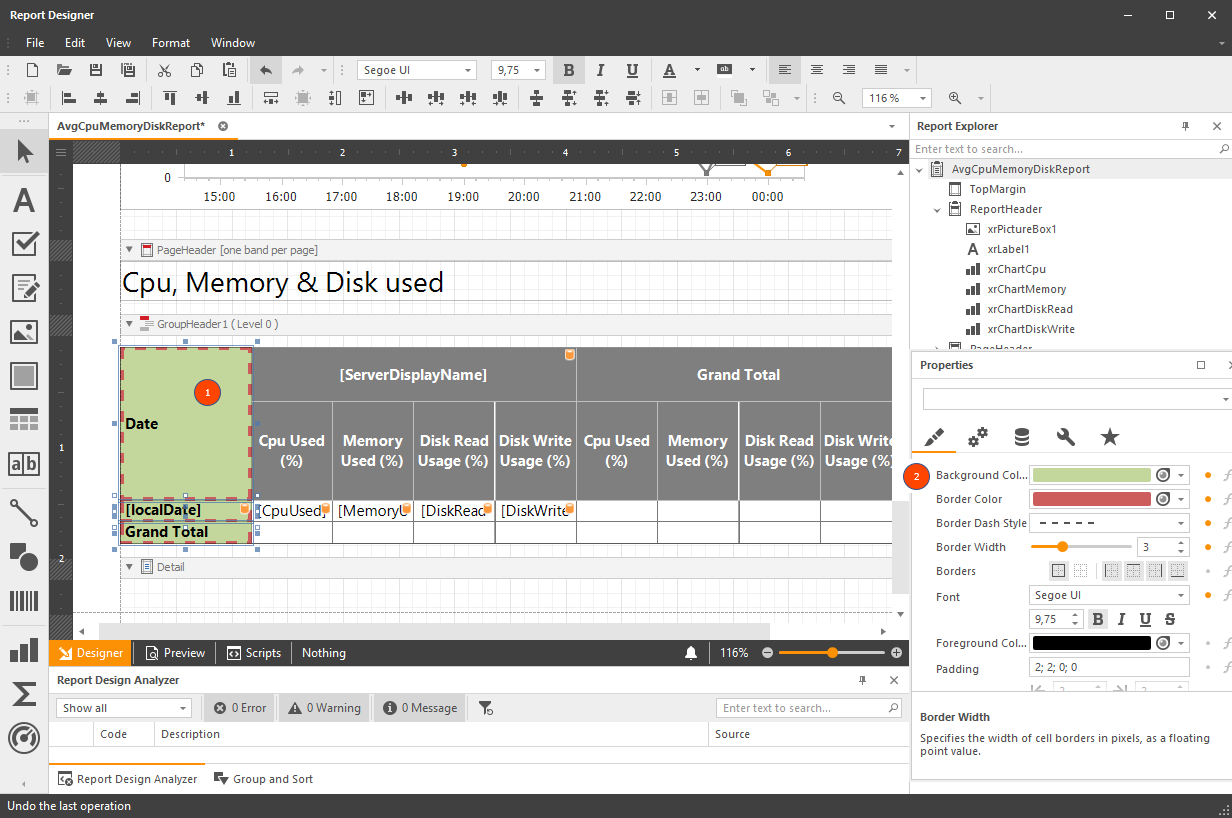Collapse the ReportHeader node in Report Explorer

937,209
